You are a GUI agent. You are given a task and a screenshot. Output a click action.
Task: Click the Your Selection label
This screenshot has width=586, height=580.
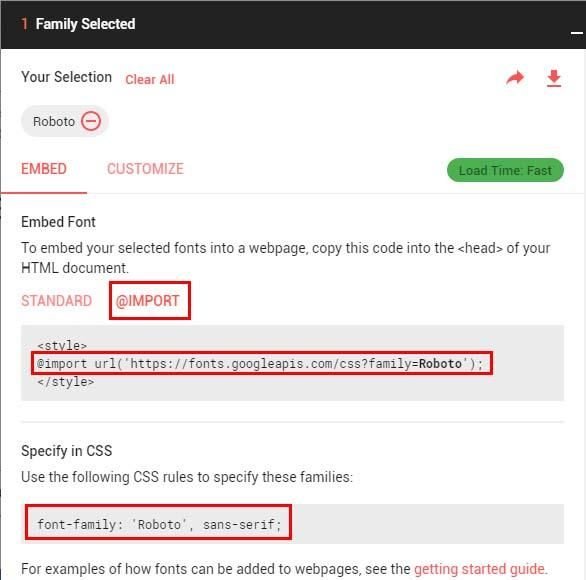pyautogui.click(x=67, y=77)
